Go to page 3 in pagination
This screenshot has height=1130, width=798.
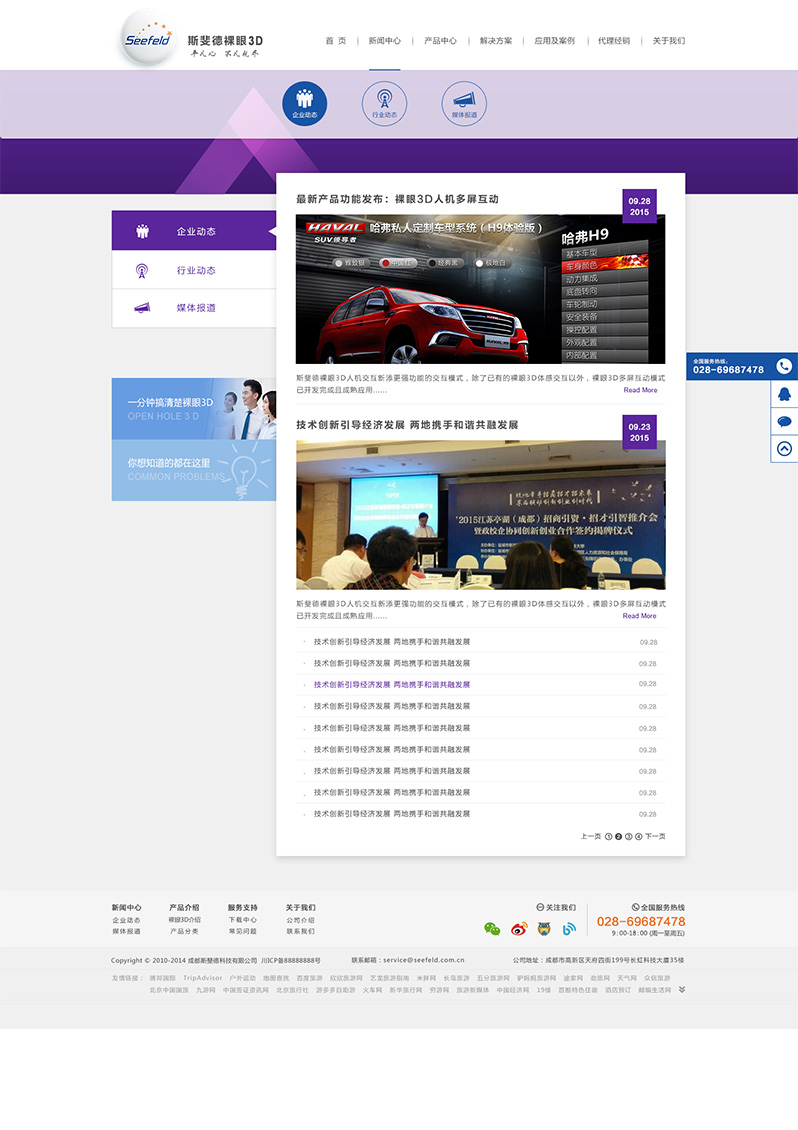click(628, 836)
